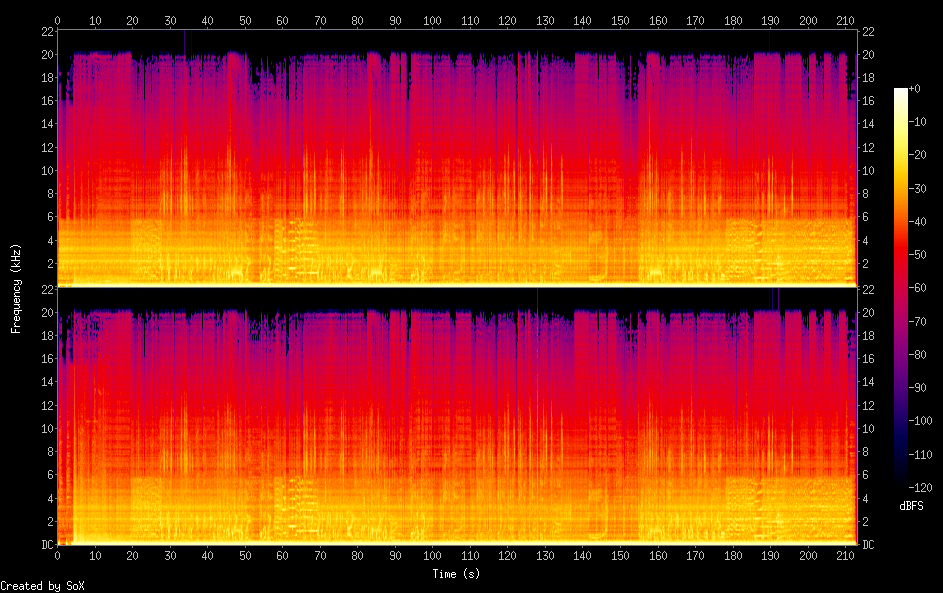Click the "DC" label at the bottom left

[x=45, y=545]
